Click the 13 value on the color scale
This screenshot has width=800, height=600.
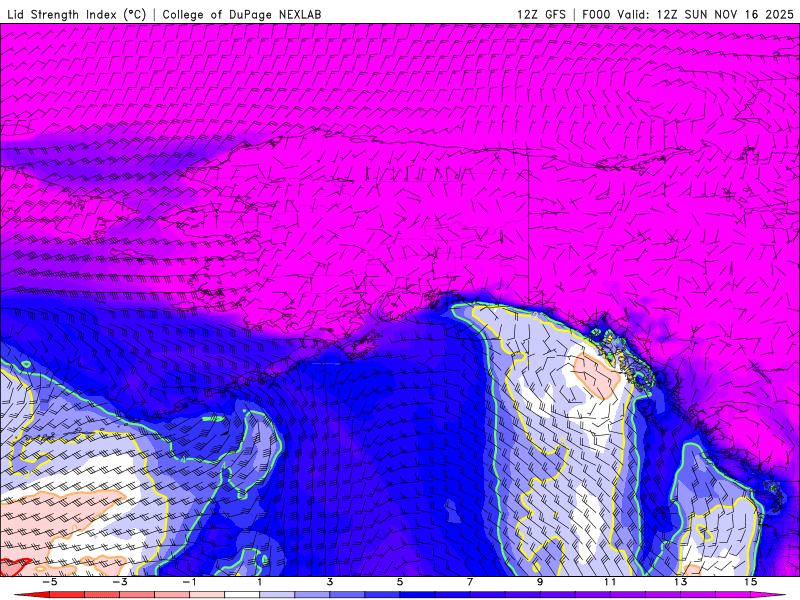[680, 582]
